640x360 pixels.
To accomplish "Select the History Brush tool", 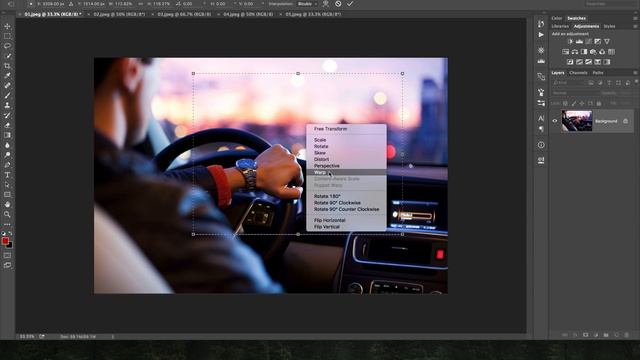I will click(x=7, y=116).
